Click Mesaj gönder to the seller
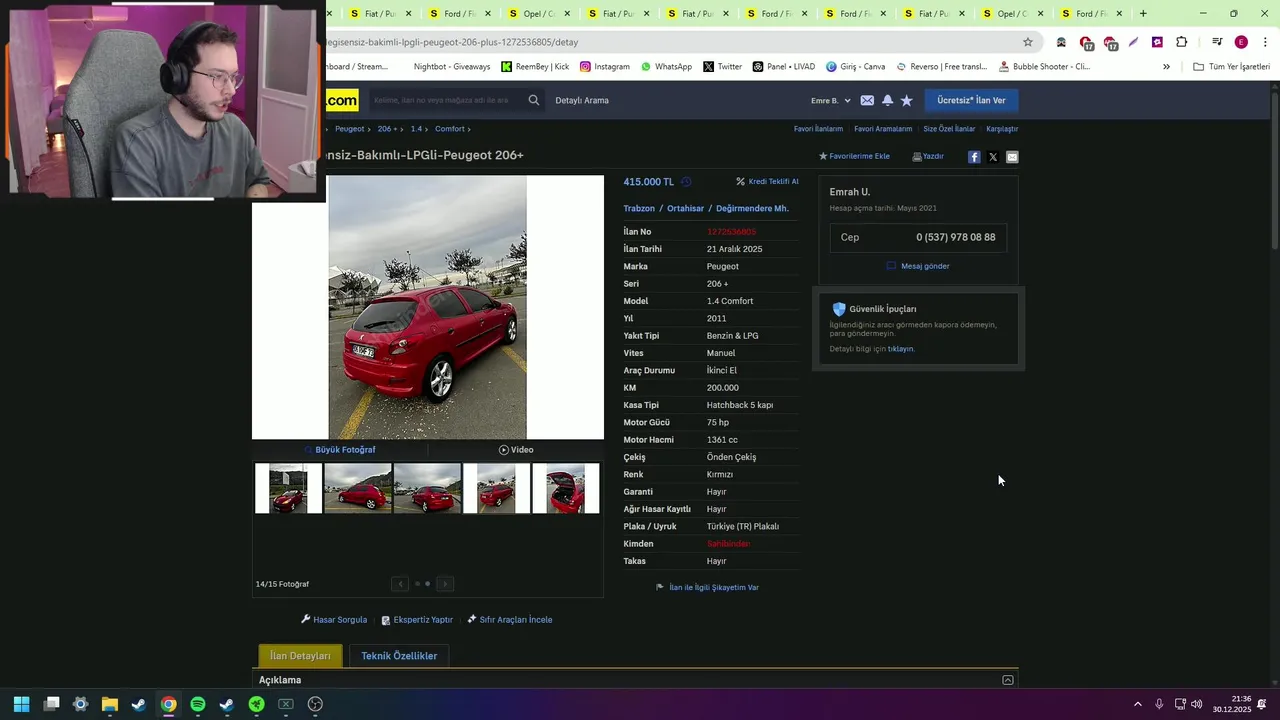 (x=918, y=266)
